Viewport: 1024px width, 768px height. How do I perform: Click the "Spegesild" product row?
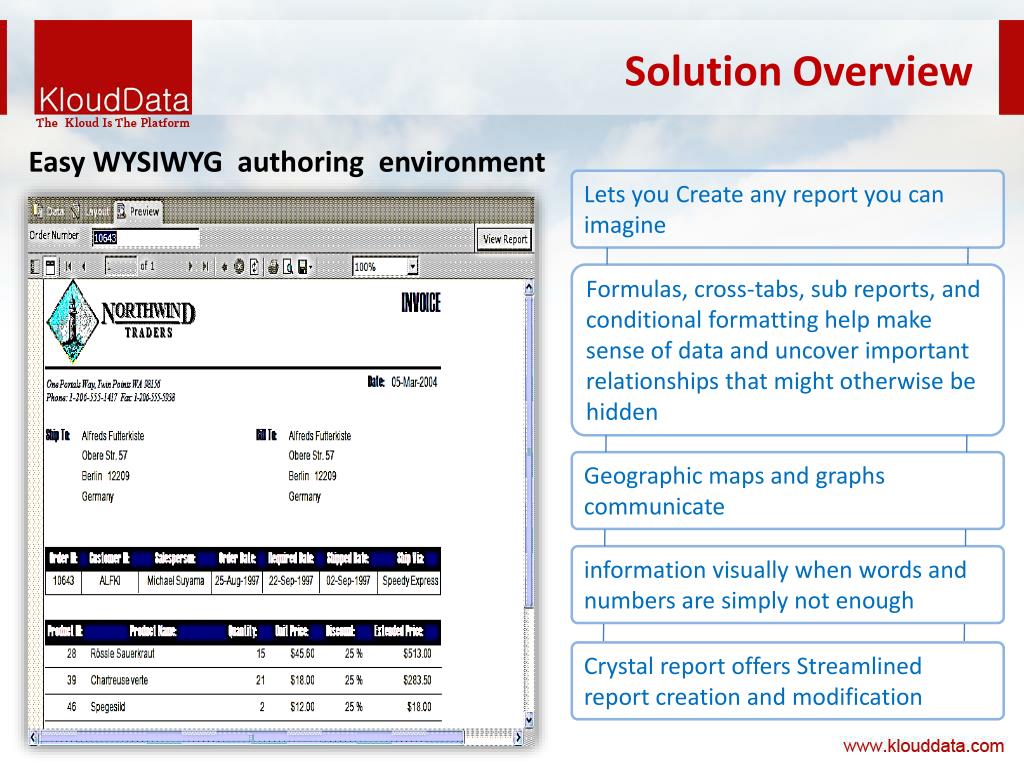click(243, 707)
